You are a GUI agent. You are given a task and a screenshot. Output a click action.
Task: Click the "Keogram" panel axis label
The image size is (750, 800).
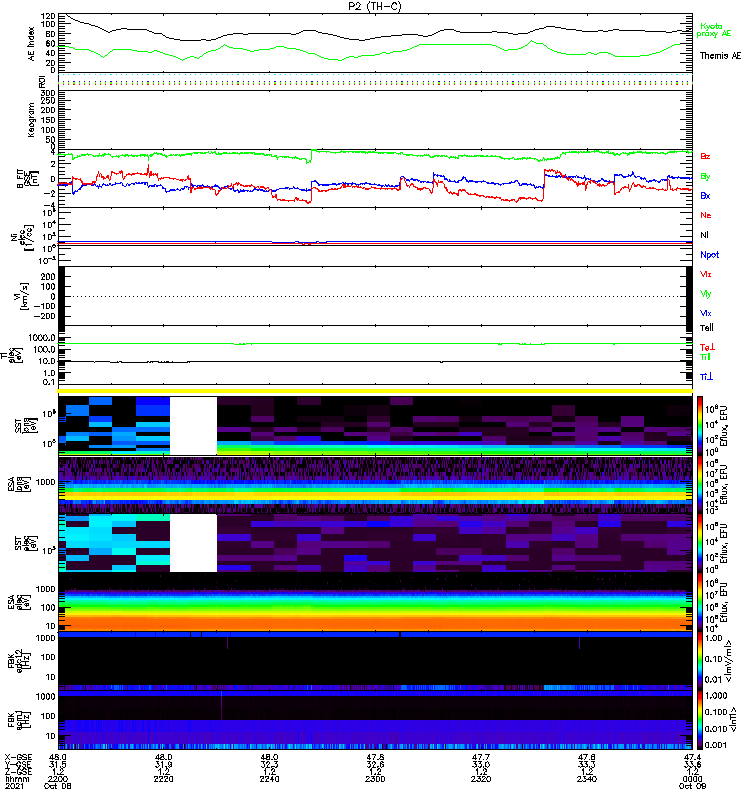click(x=32, y=120)
